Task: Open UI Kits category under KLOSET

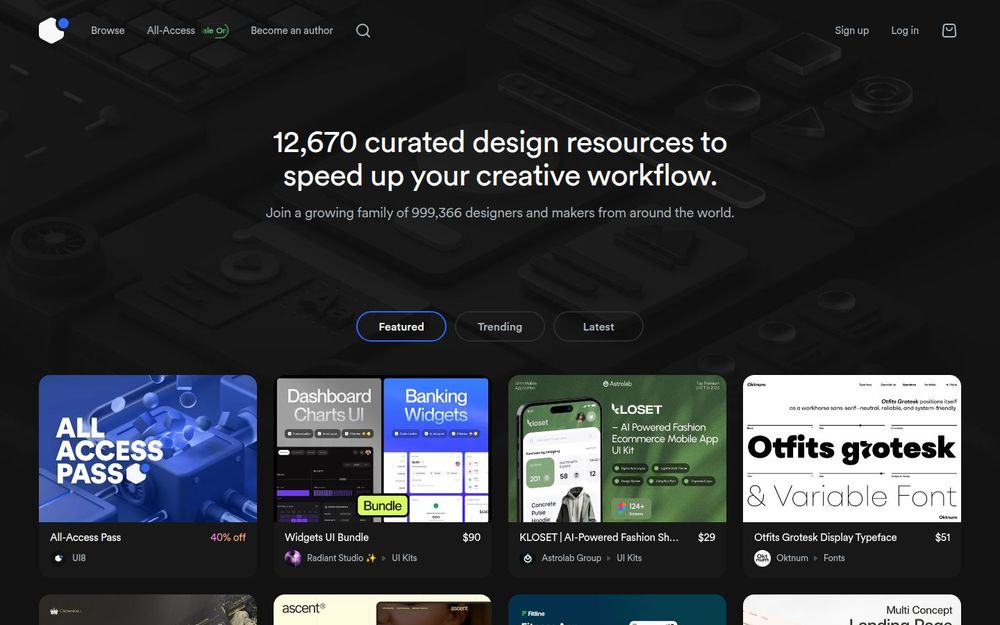Action: pos(629,558)
